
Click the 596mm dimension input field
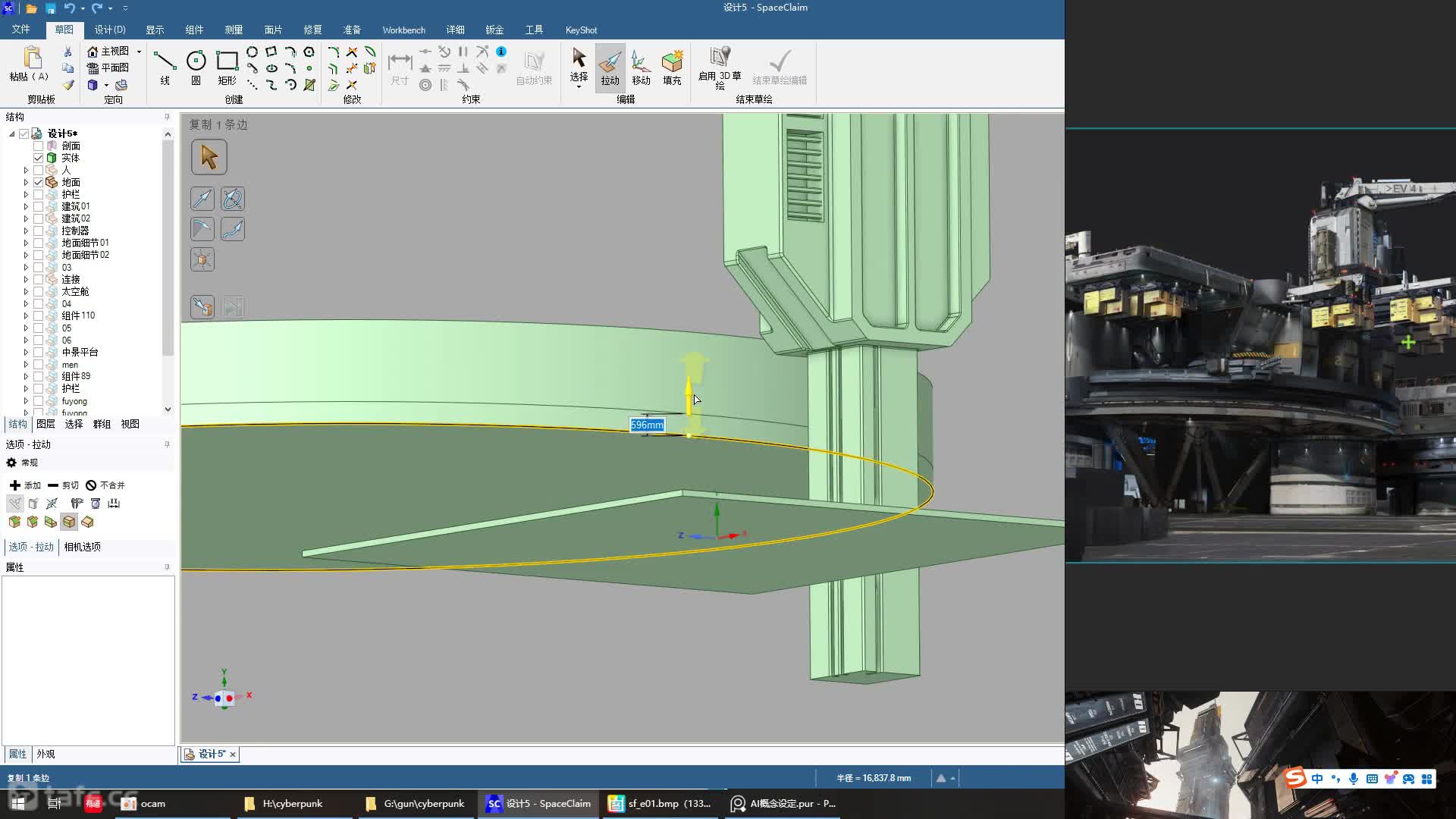pos(647,425)
